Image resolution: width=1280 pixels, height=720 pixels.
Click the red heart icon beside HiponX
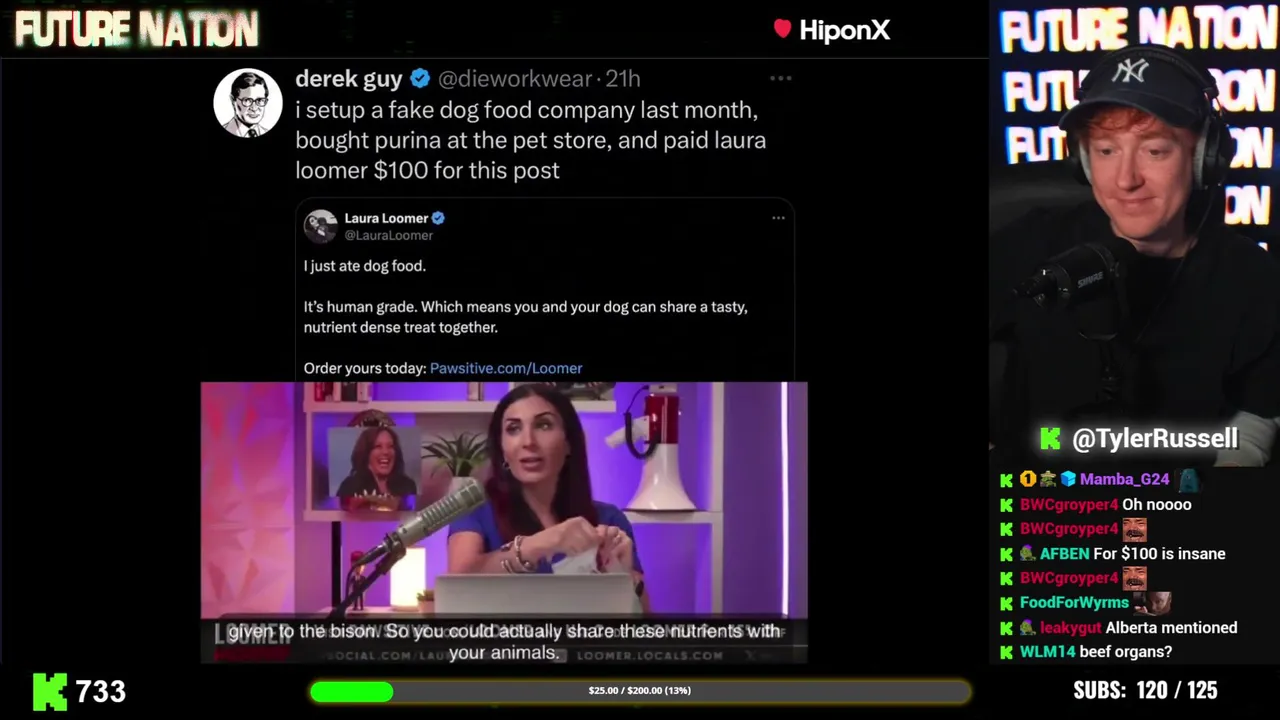pos(782,29)
